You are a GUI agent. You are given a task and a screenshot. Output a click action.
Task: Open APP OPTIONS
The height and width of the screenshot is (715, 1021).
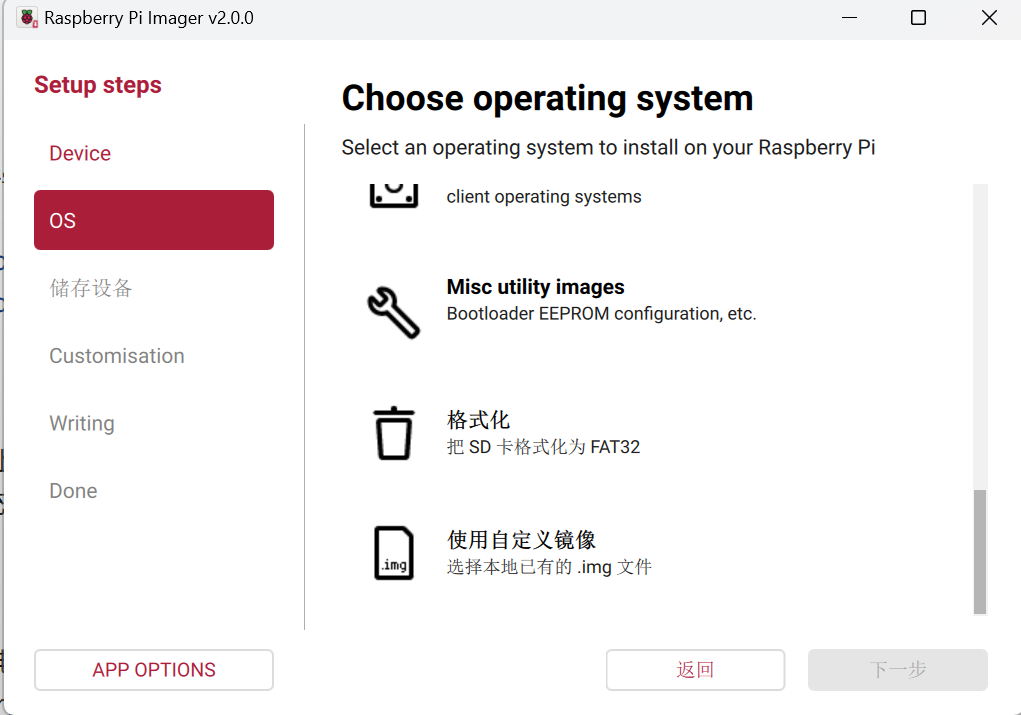(154, 669)
